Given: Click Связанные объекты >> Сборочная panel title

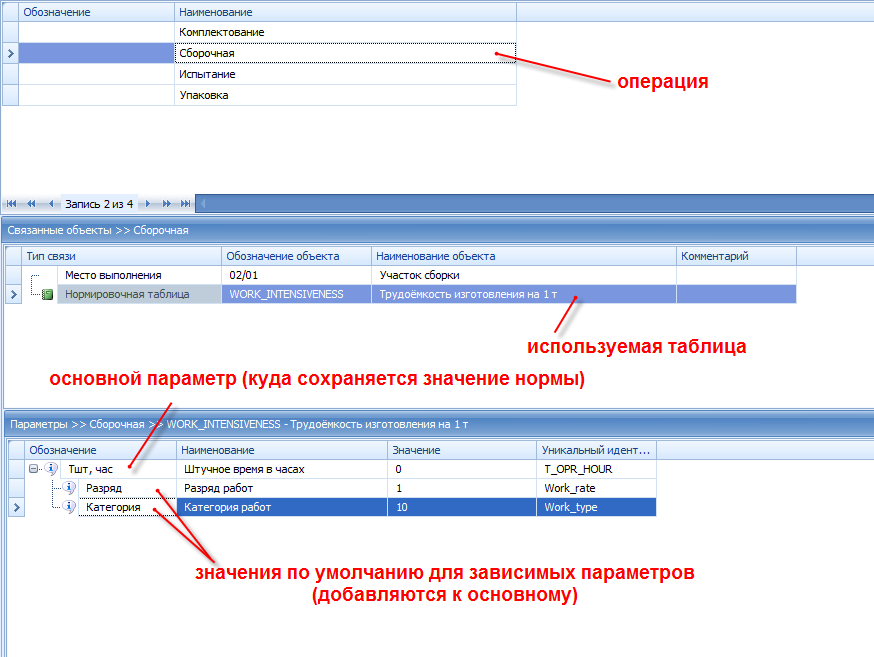Looking at the screenshot, I should point(98,230).
